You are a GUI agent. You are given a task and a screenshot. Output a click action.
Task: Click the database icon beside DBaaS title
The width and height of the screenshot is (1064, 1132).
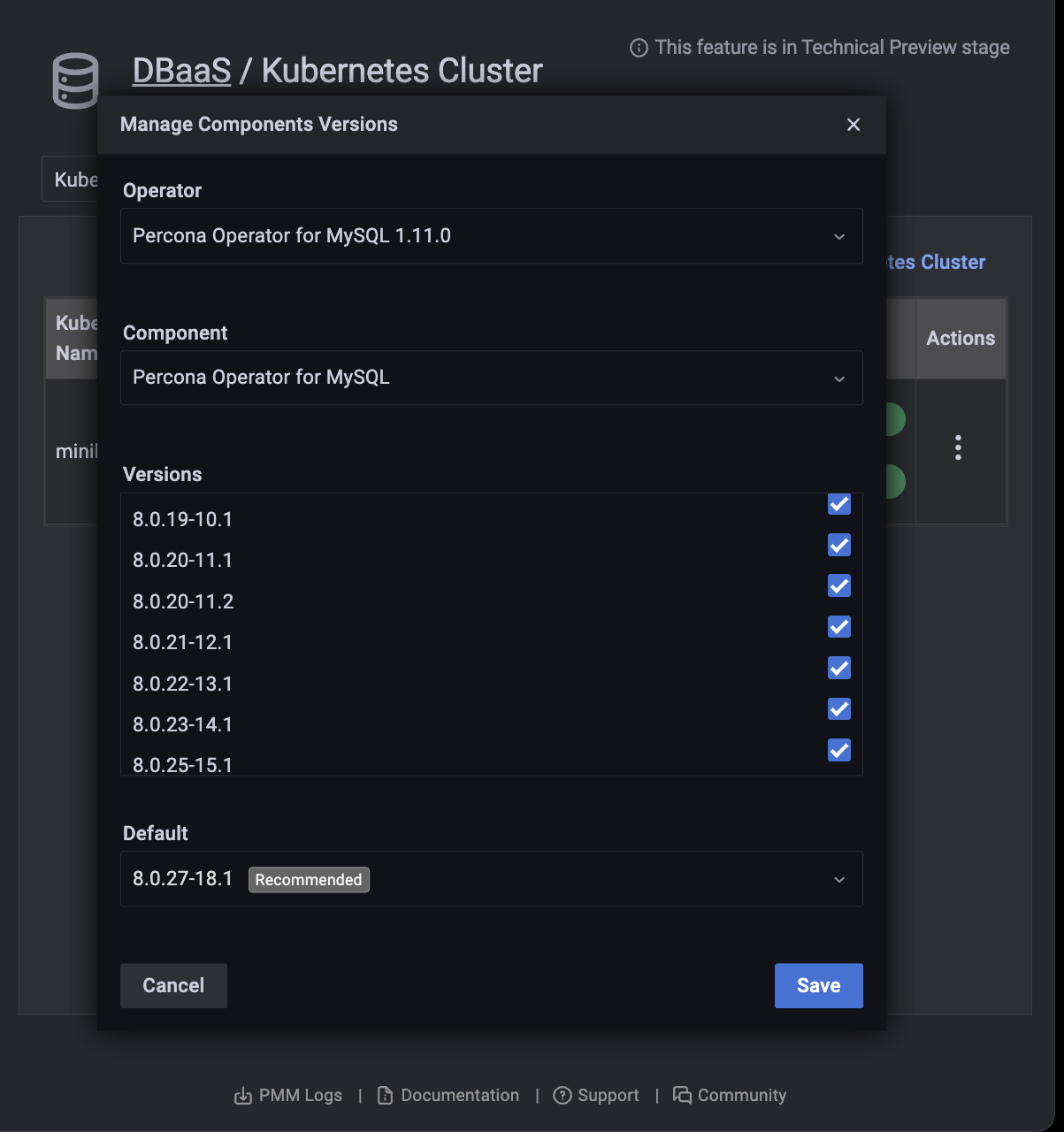click(x=75, y=80)
